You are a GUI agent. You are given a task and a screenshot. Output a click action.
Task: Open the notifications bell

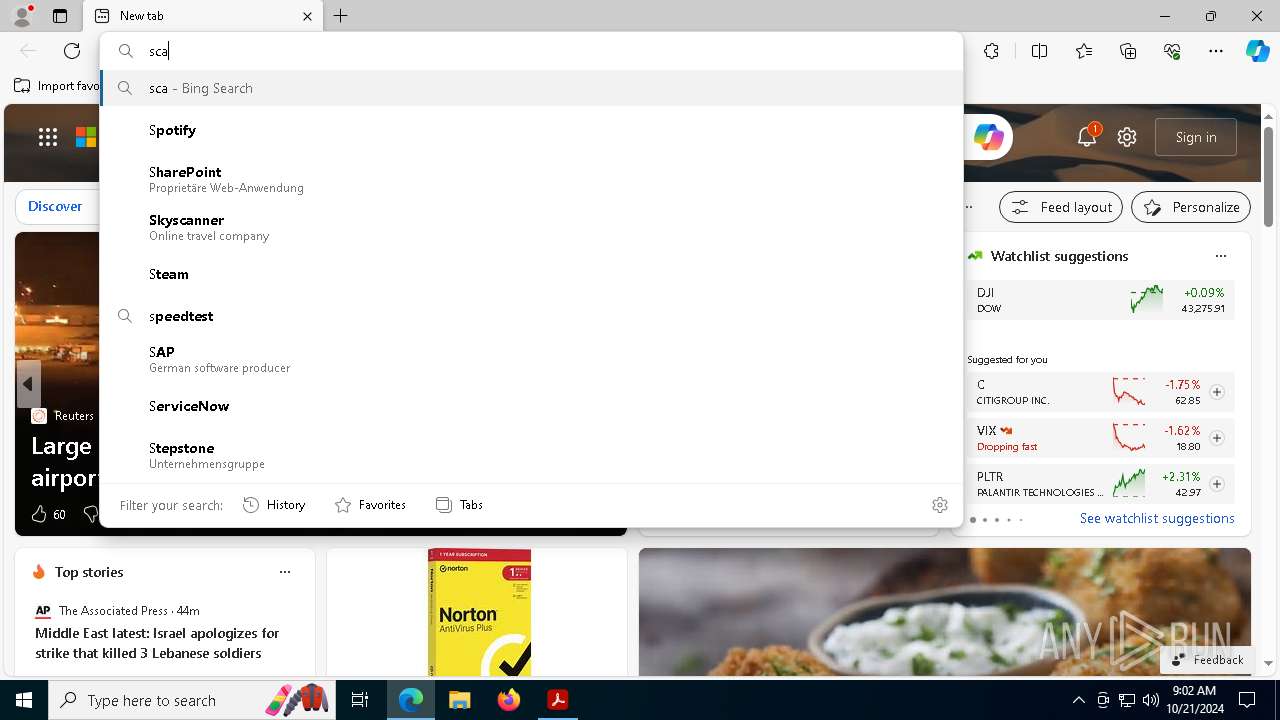(x=1087, y=137)
